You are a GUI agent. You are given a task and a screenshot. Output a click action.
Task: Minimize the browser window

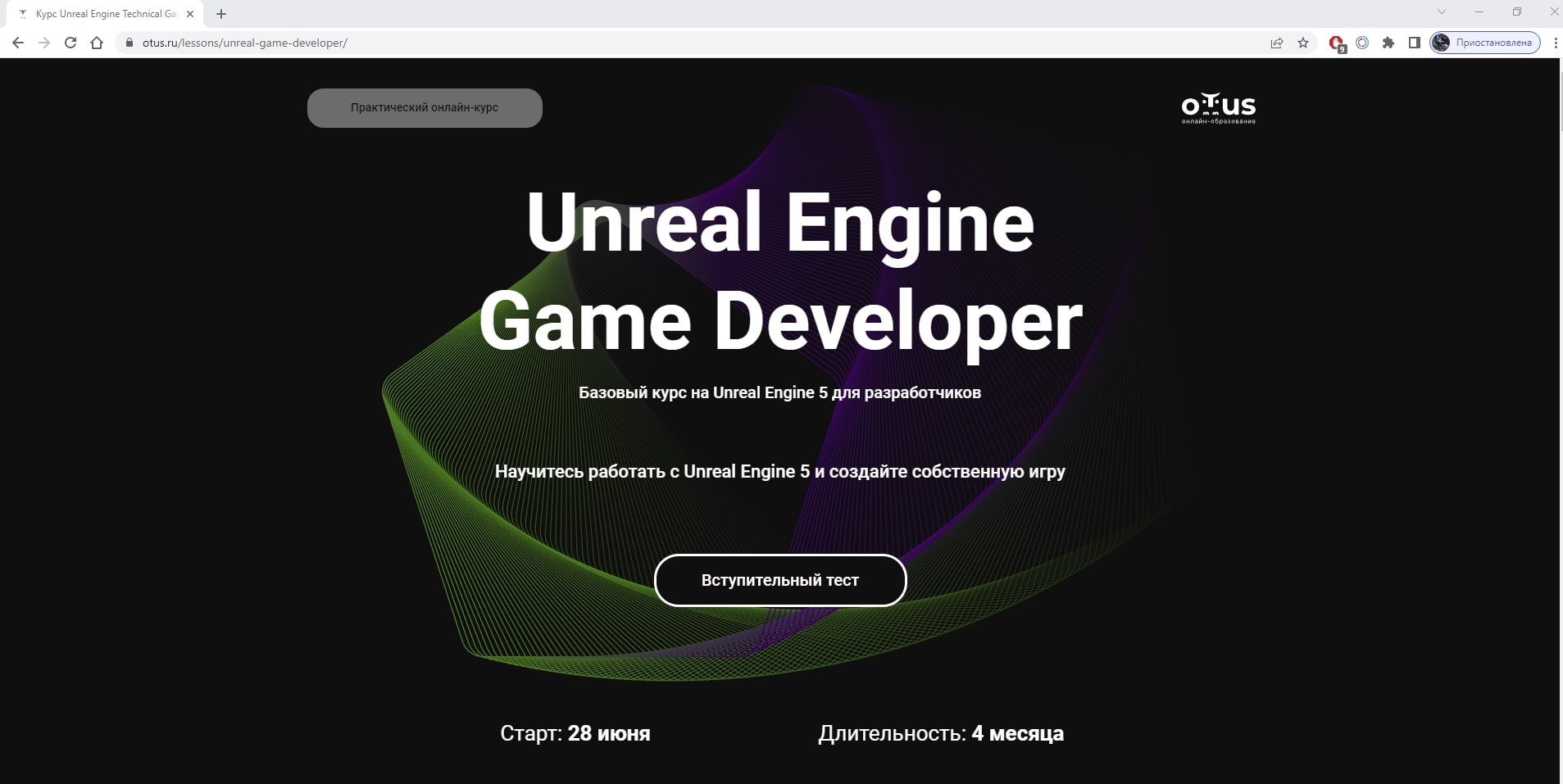[x=1479, y=11]
